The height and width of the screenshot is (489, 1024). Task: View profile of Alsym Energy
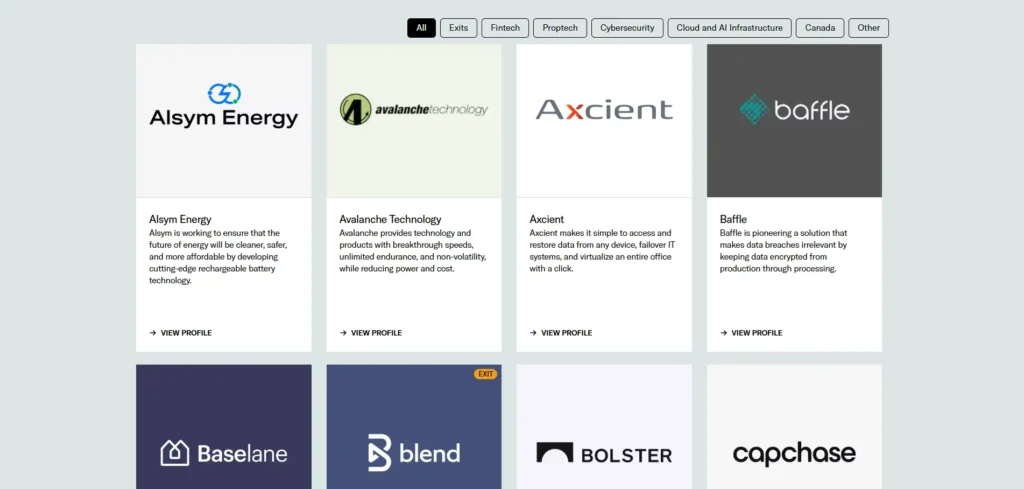180,333
